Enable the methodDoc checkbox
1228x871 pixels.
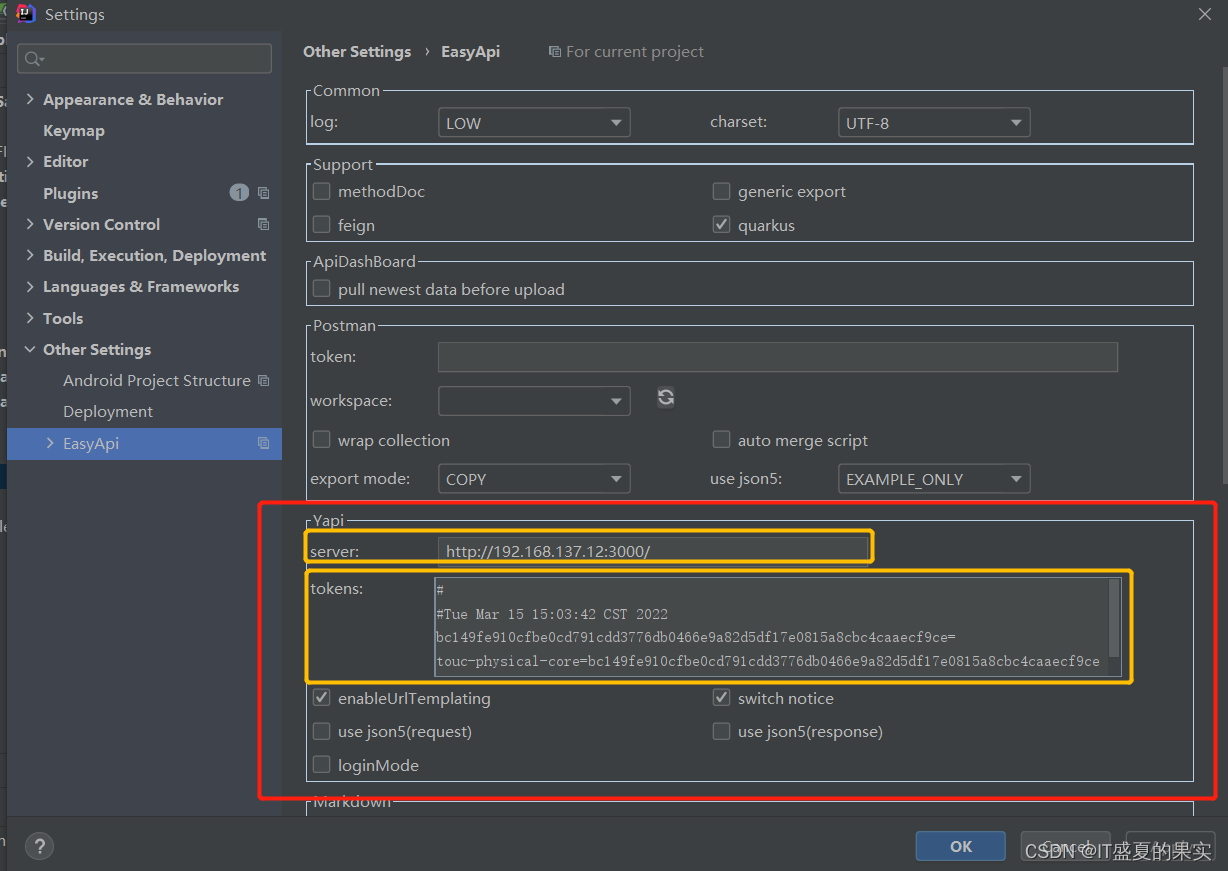[x=322, y=191]
